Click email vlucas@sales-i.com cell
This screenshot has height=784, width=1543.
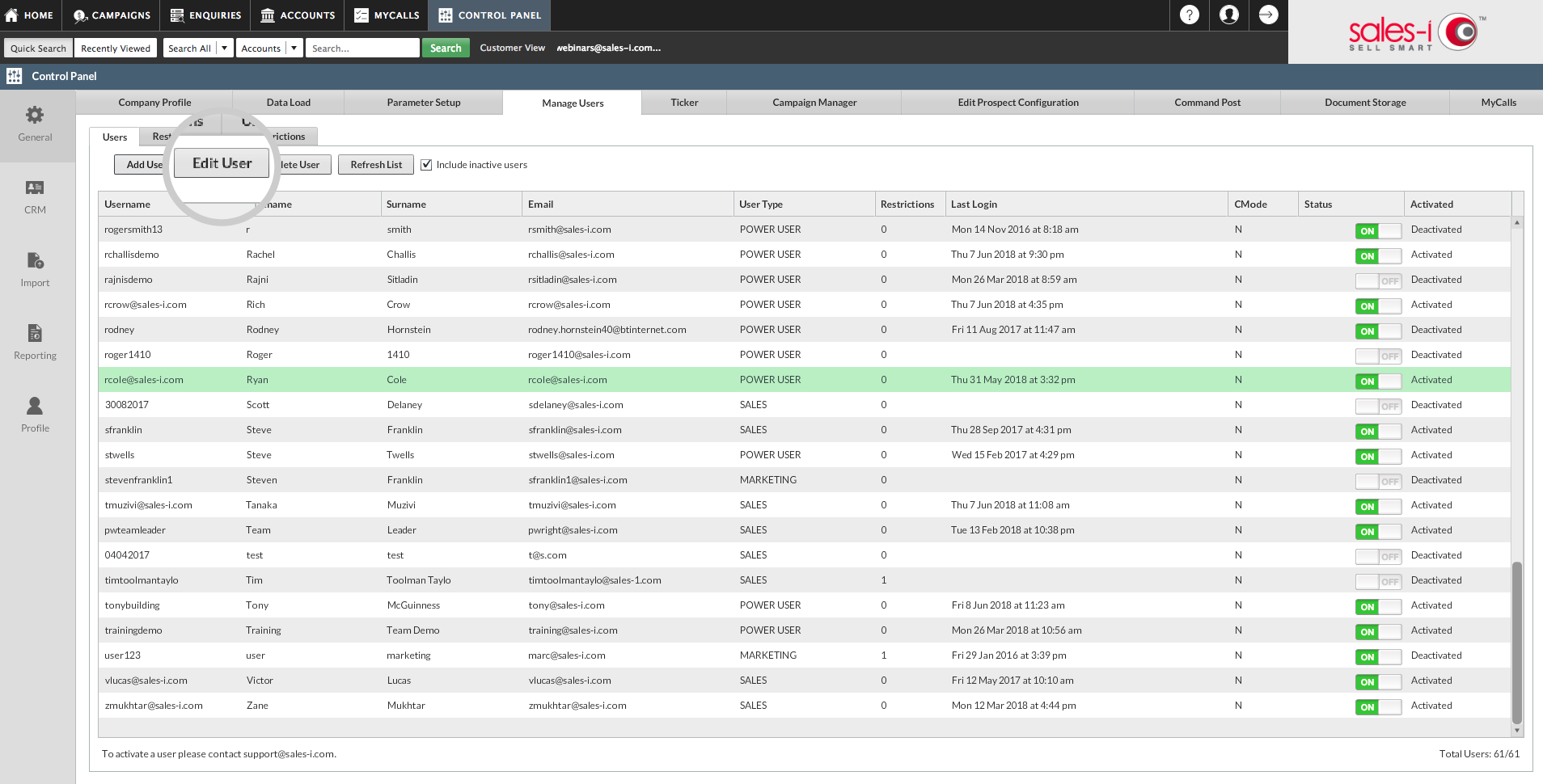[x=569, y=681]
